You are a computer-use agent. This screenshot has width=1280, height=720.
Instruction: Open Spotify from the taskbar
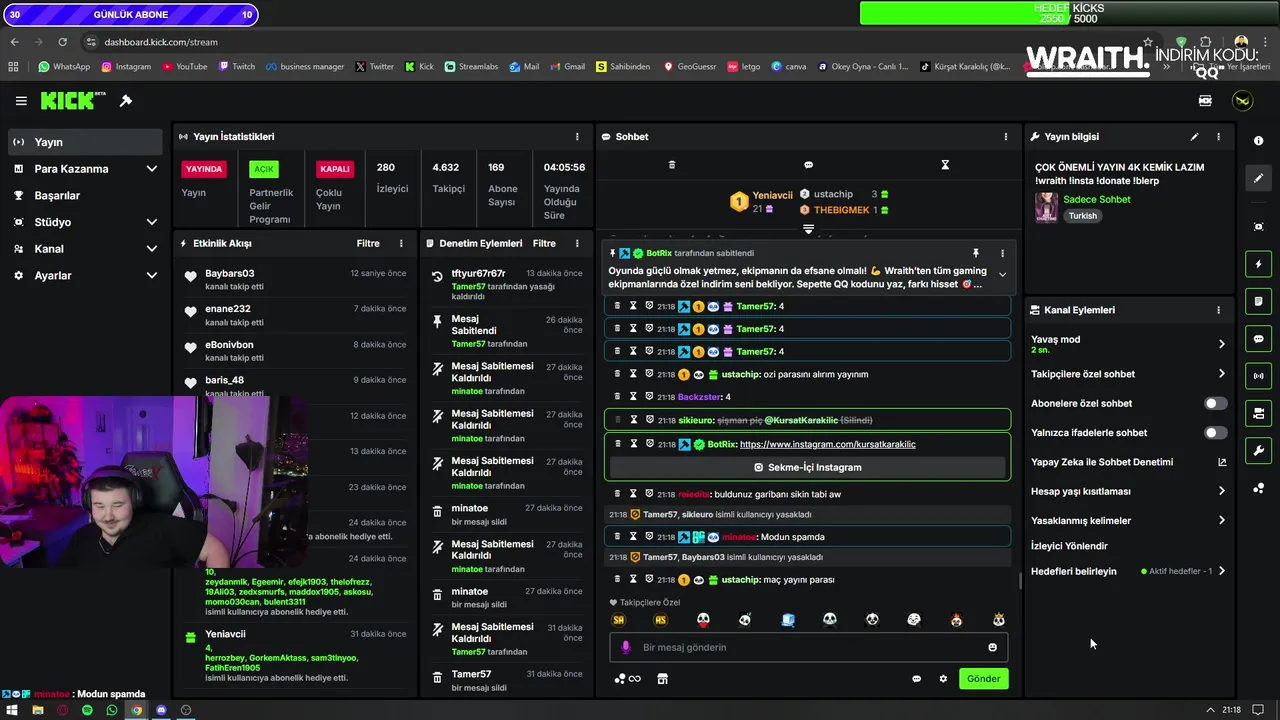87,710
